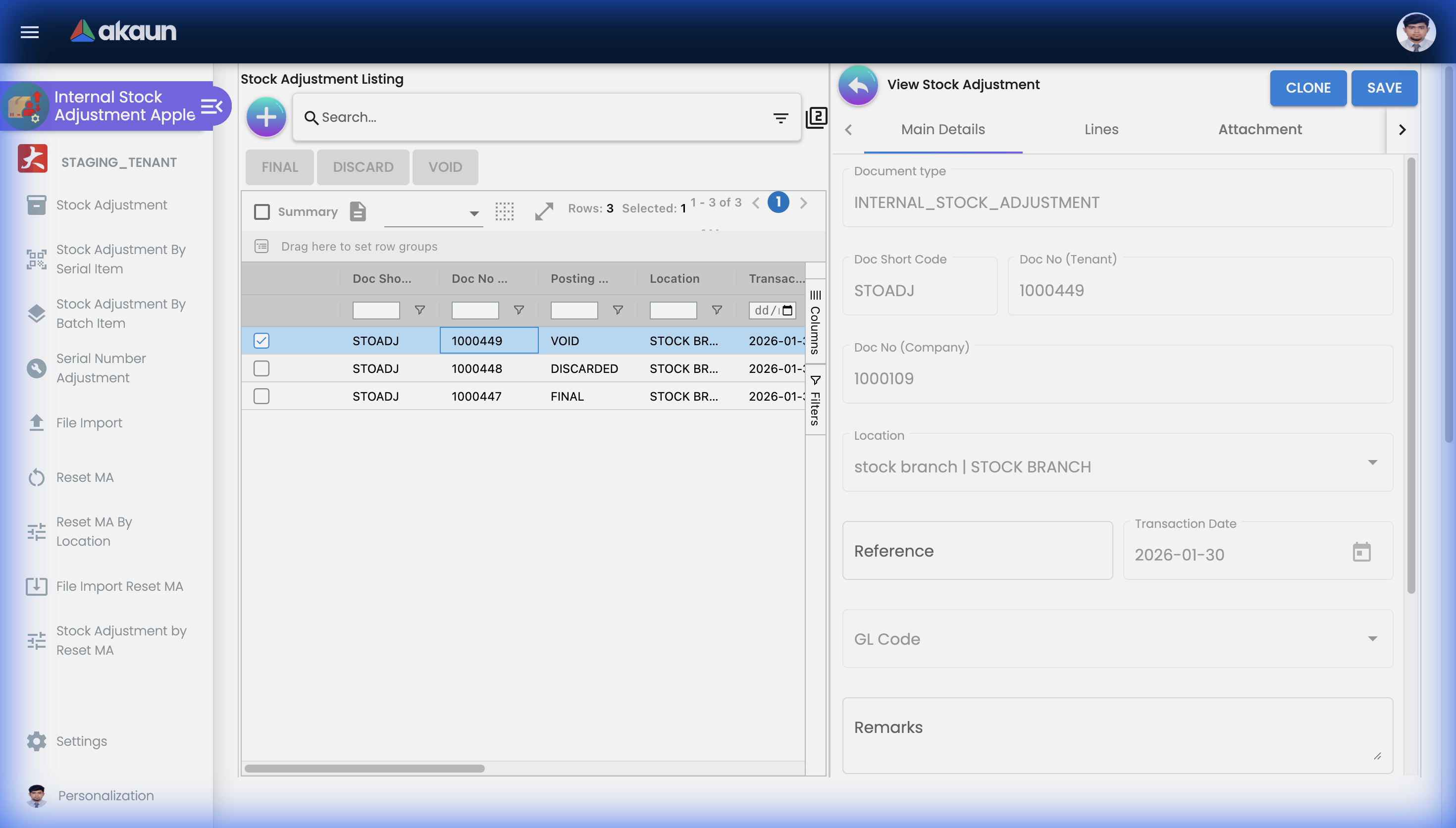Uncheck the row for doc 1000449
The height and width of the screenshot is (828, 1456).
[x=261, y=341]
